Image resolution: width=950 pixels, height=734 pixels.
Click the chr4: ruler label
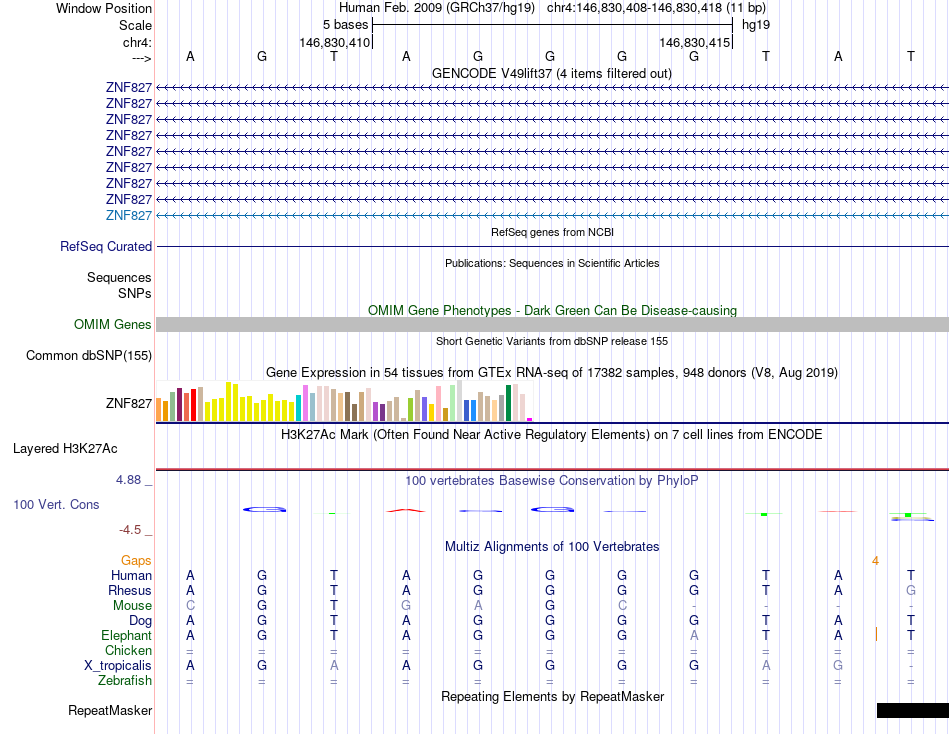tap(137, 42)
